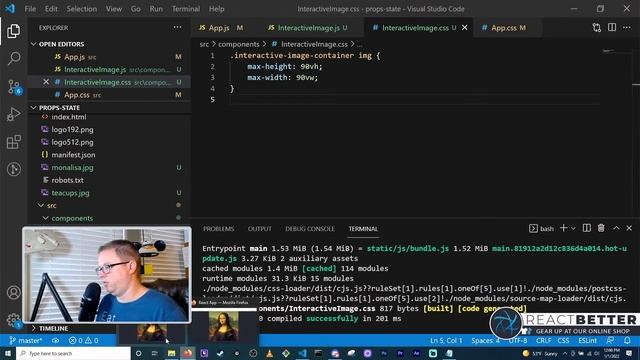Open Explorer views and more actions ellipsis
Viewport: 640px width, 360px height.
click(177, 27)
